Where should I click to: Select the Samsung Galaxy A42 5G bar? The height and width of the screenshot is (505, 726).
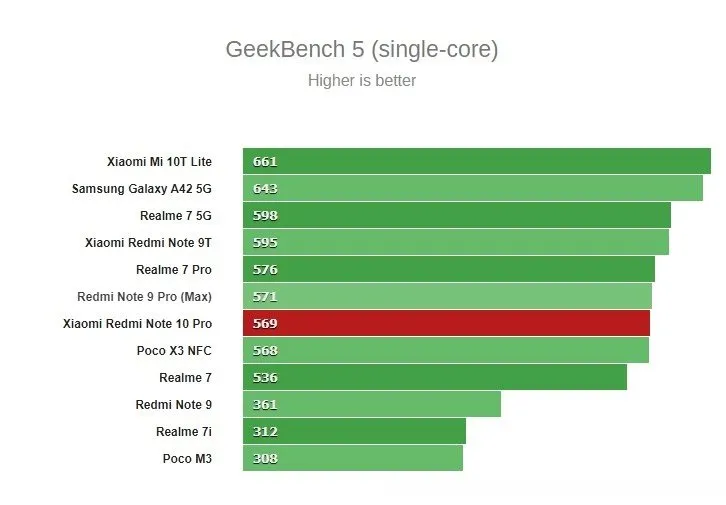[x=472, y=188]
